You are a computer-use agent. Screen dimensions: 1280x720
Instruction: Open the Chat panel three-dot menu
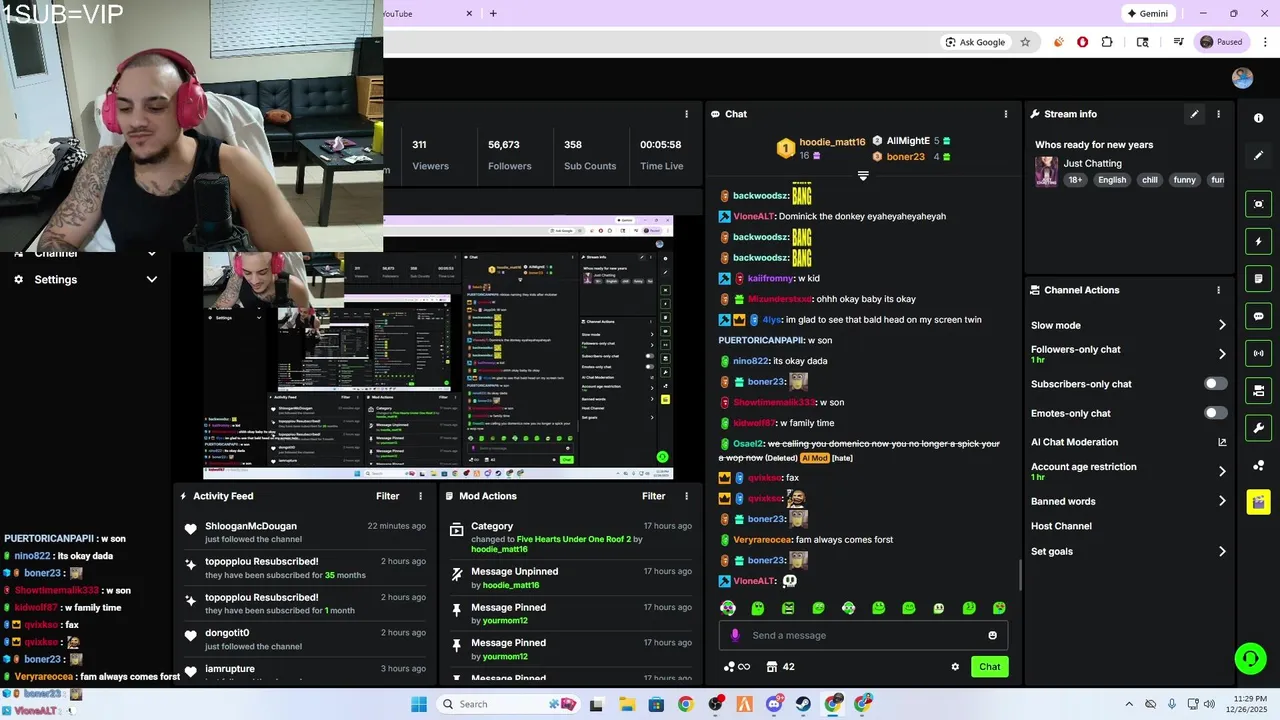tap(1006, 114)
